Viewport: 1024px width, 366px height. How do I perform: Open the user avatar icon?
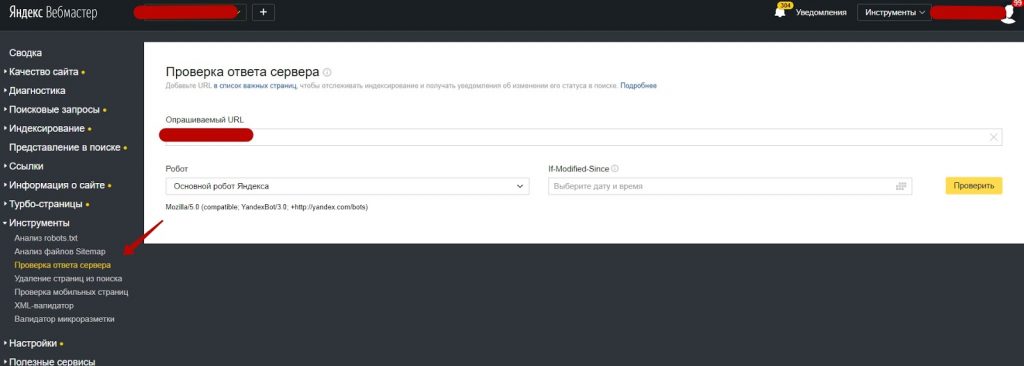(1008, 13)
